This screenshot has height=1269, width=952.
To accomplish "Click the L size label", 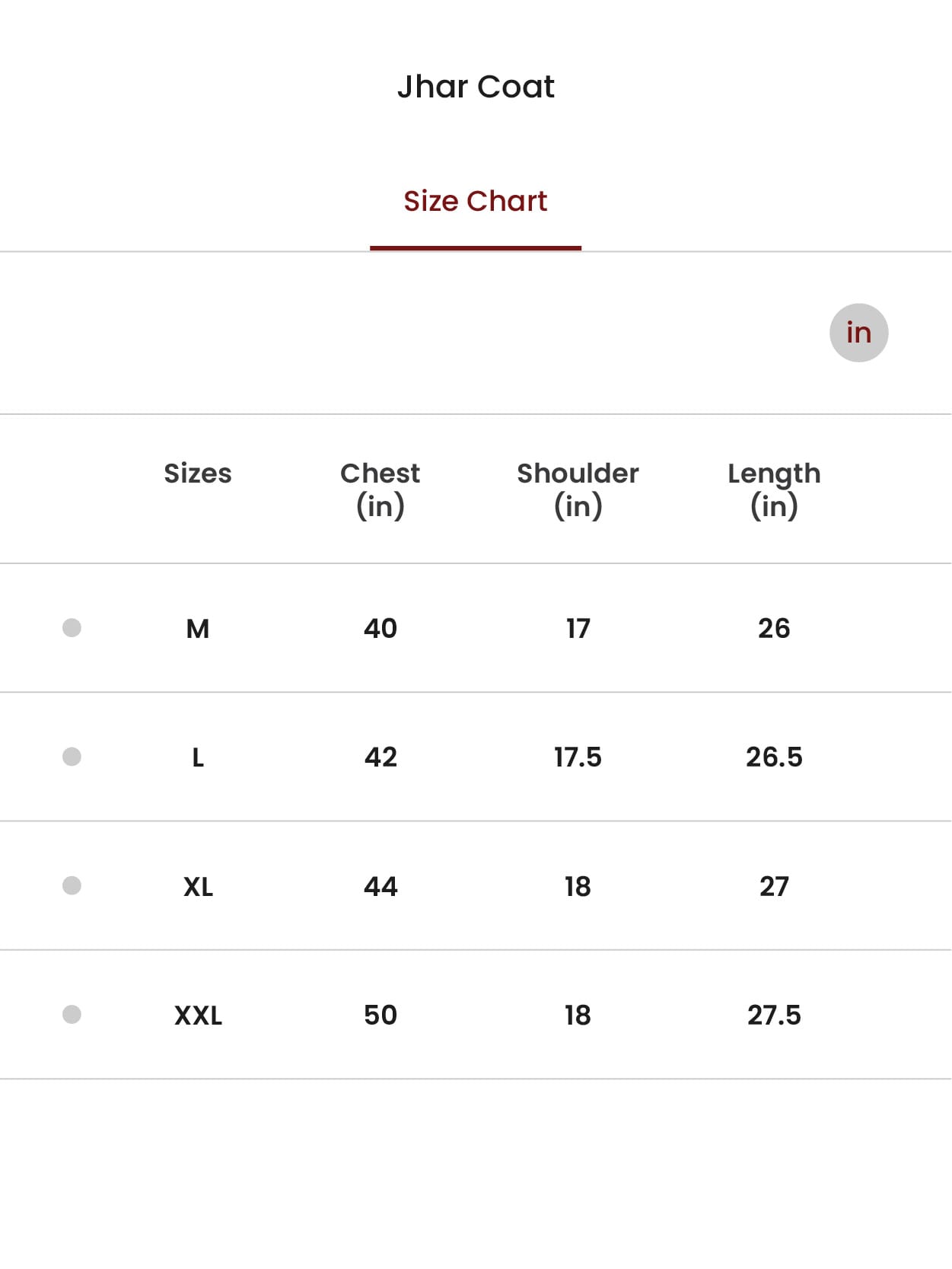I will click(198, 757).
